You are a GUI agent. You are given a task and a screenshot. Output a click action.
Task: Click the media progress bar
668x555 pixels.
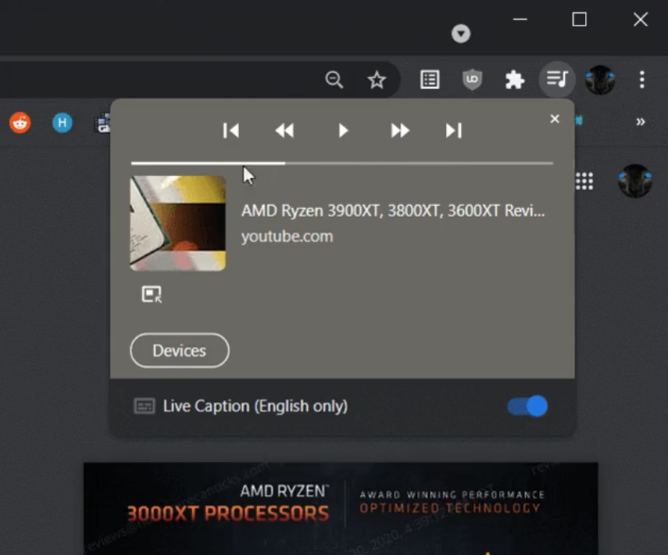pyautogui.click(x=342, y=163)
